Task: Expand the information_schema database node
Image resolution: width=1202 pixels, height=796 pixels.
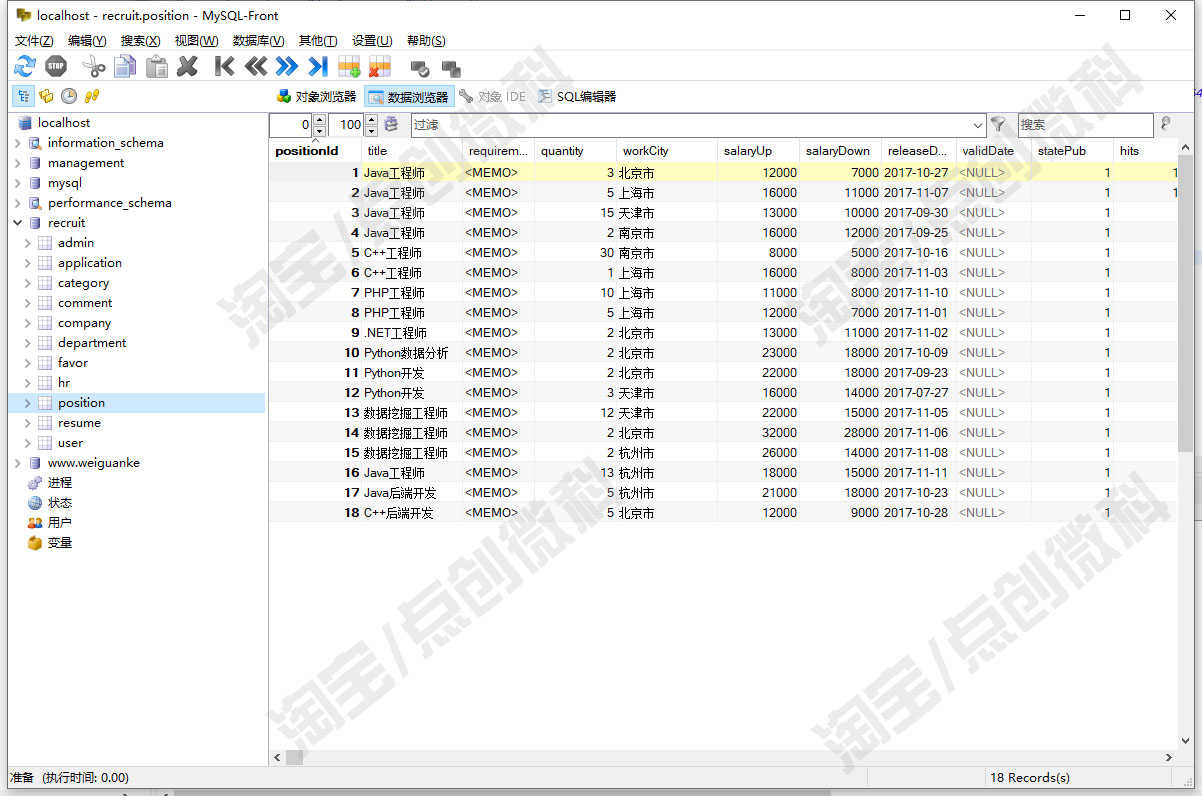Action: (18, 143)
